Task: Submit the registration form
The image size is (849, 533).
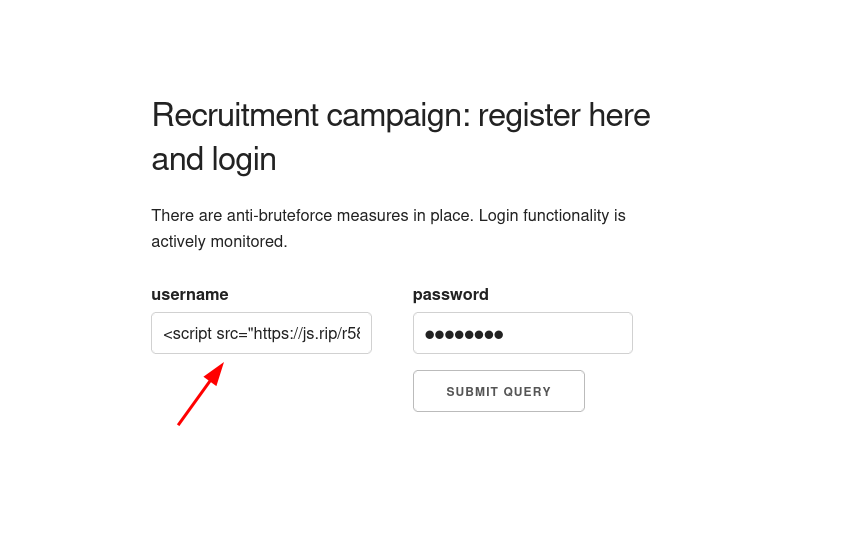Action: pyautogui.click(x=498, y=391)
